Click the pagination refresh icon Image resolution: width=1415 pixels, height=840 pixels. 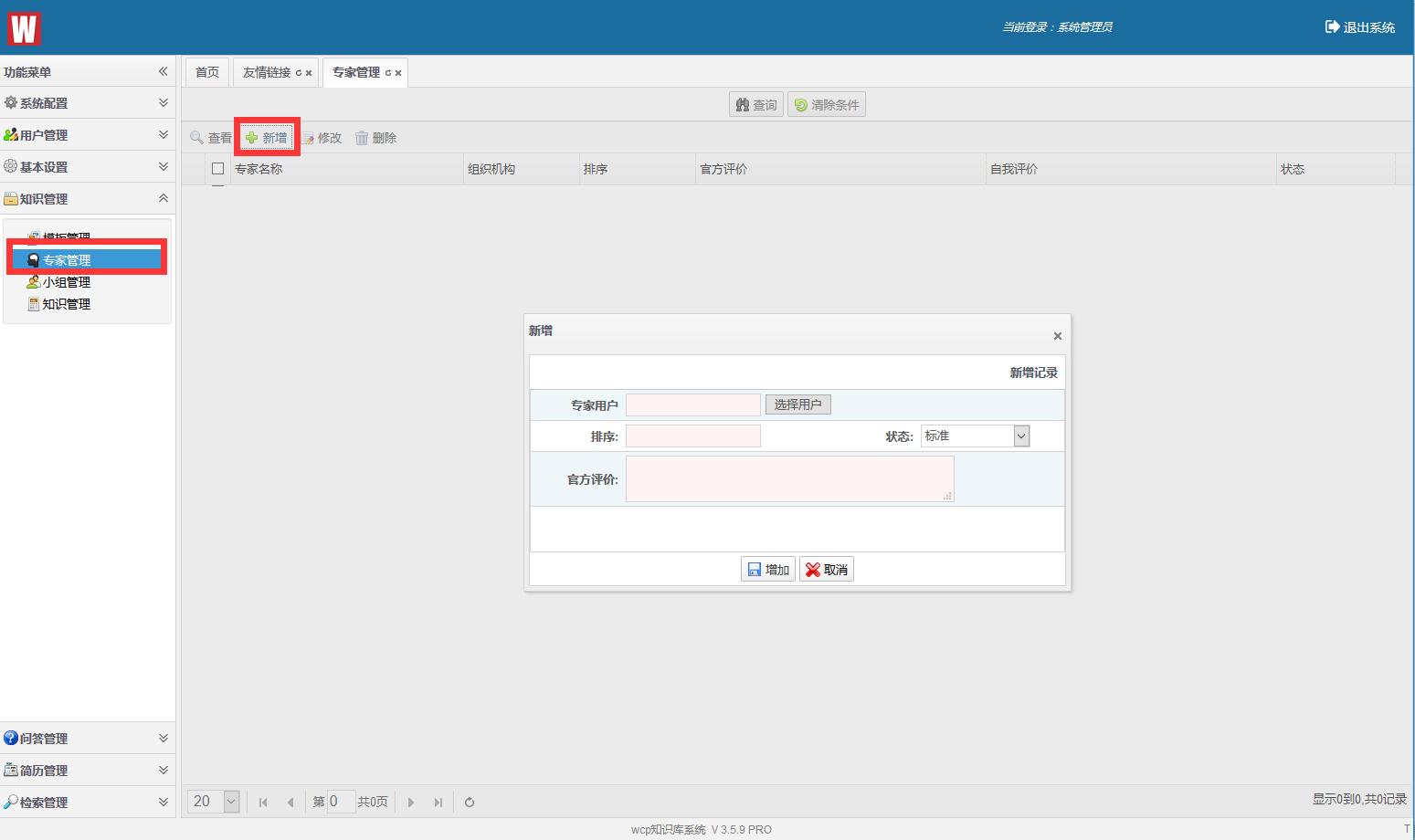[470, 803]
